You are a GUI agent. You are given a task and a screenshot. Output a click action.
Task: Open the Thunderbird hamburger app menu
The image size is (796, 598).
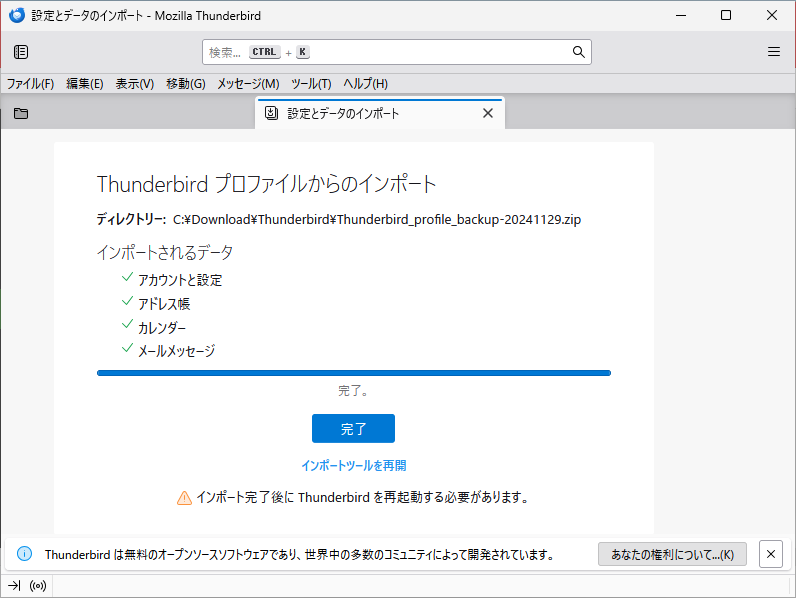pyautogui.click(x=774, y=52)
